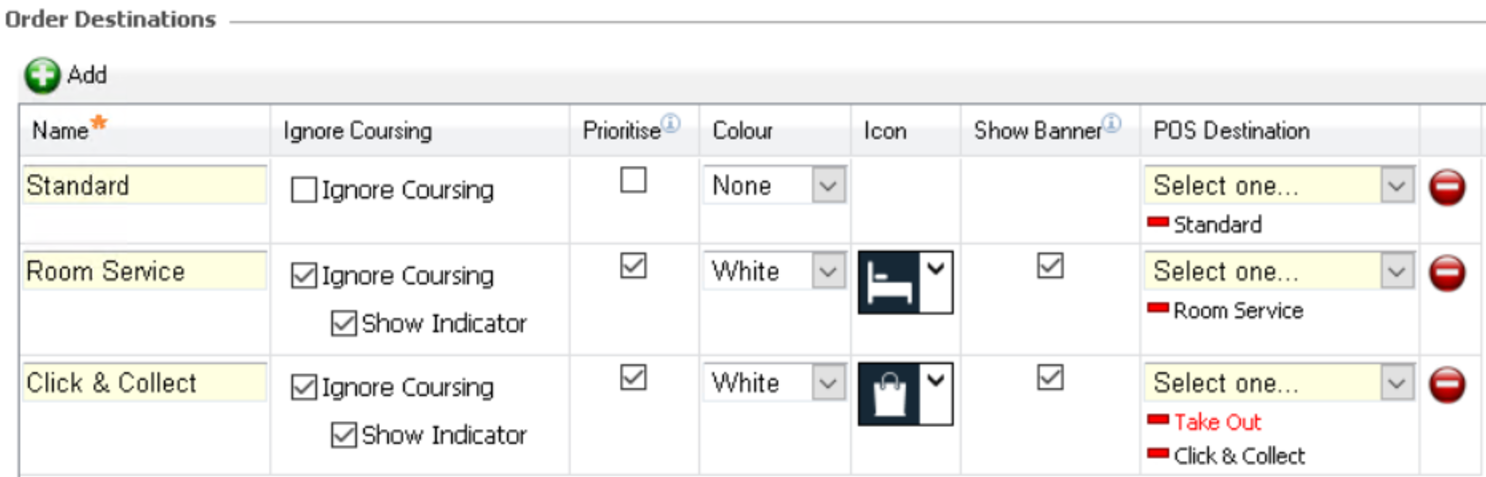
Task: Click the POS Destination column header
Action: coord(1231,131)
